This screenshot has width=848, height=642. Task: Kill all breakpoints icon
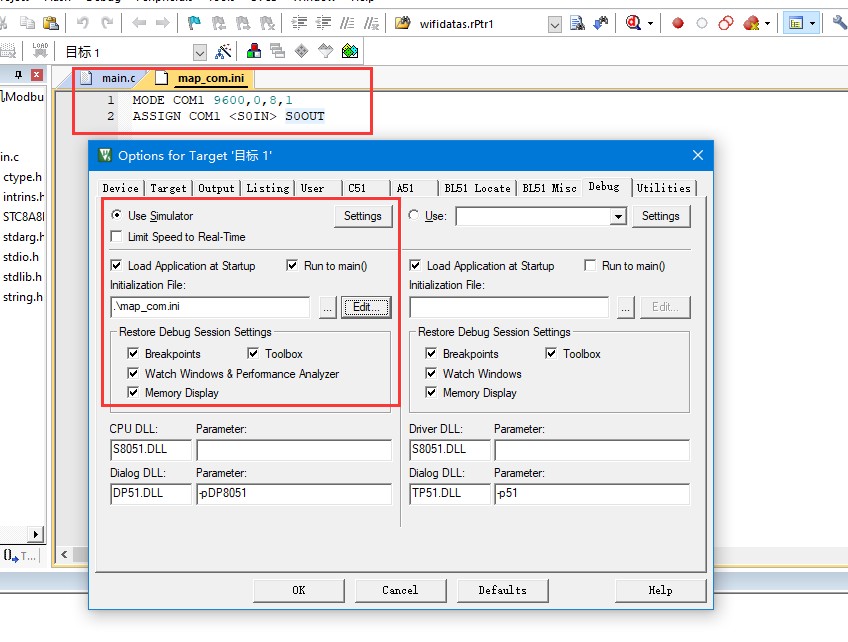point(751,23)
